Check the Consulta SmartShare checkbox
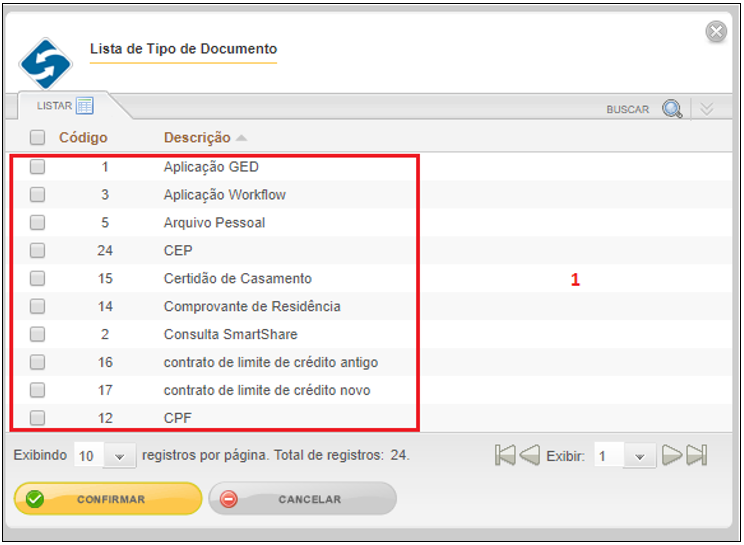Image resolution: width=744 pixels, height=545 pixels. (37, 334)
